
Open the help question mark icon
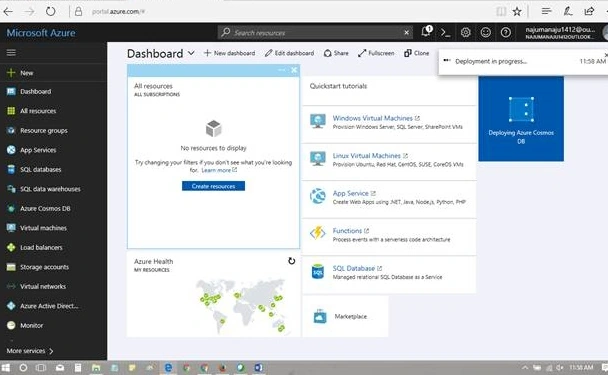[506, 33]
